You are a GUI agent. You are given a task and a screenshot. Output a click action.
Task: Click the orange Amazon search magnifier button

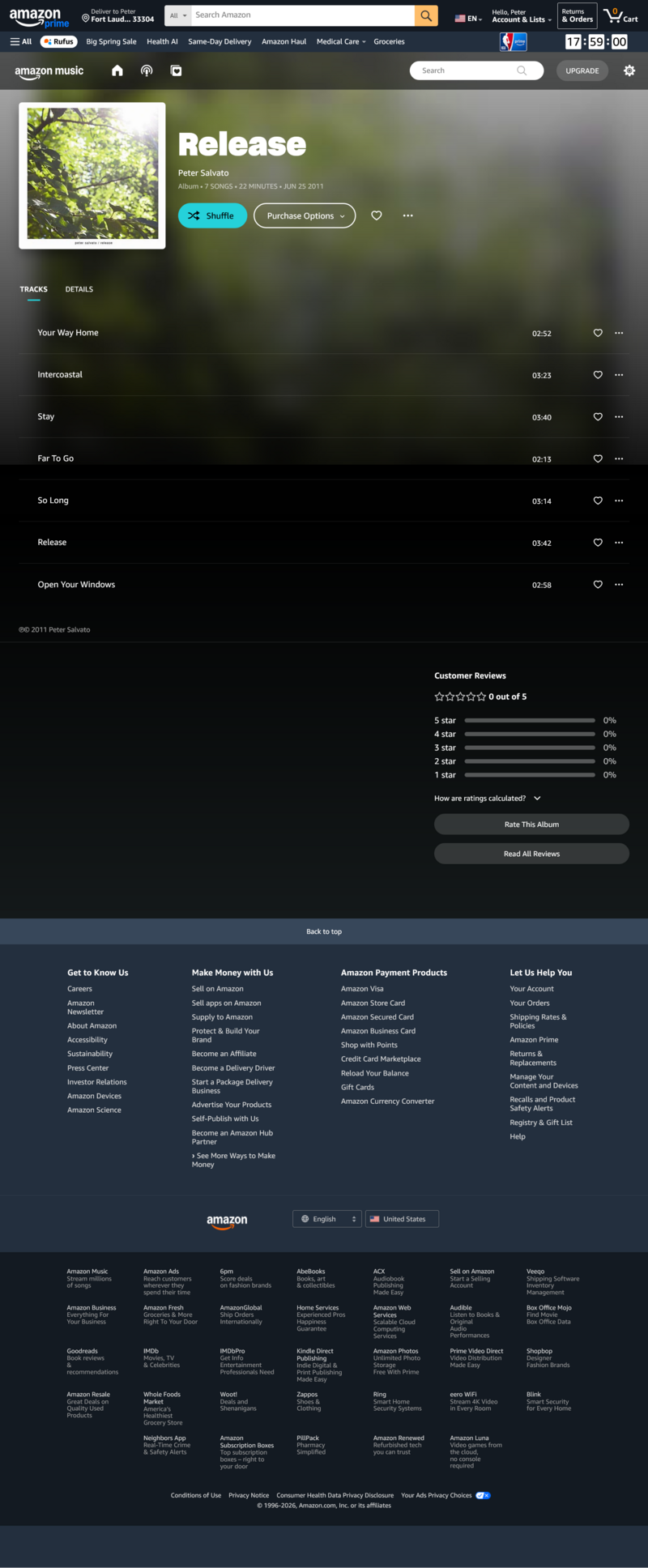426,15
